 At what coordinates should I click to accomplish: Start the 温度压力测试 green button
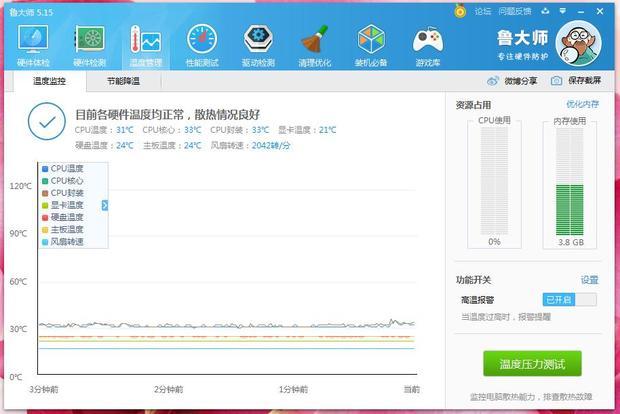(532, 363)
